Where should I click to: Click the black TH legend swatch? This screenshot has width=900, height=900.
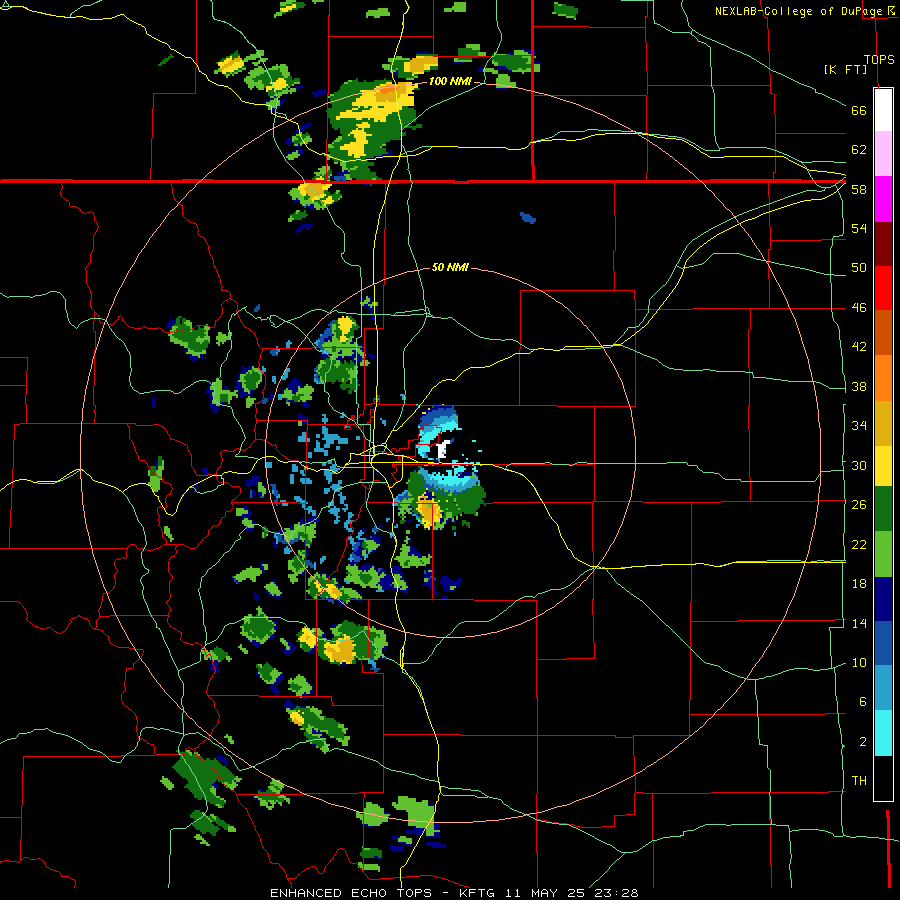[883, 778]
